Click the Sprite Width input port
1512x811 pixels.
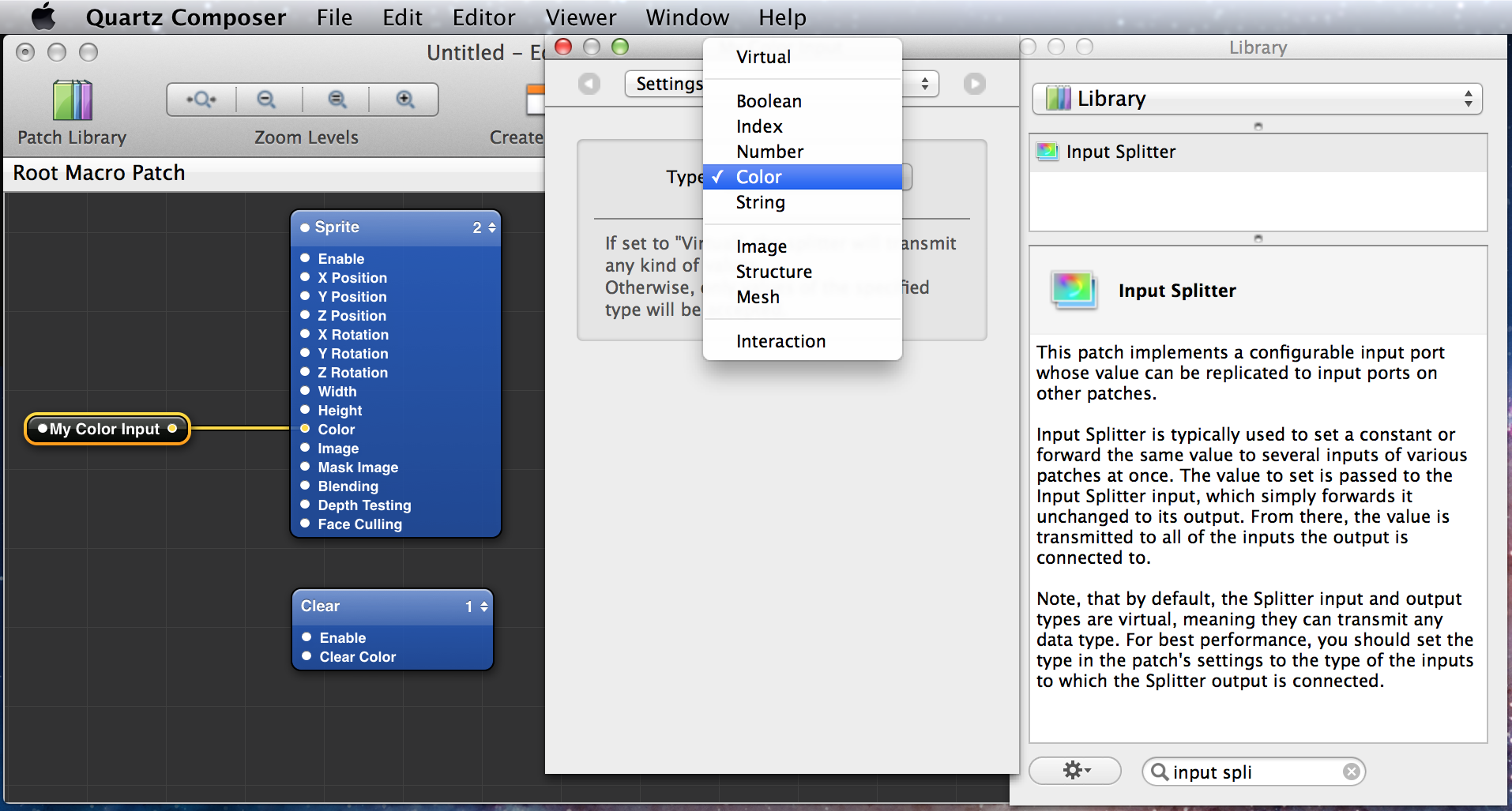click(x=305, y=391)
